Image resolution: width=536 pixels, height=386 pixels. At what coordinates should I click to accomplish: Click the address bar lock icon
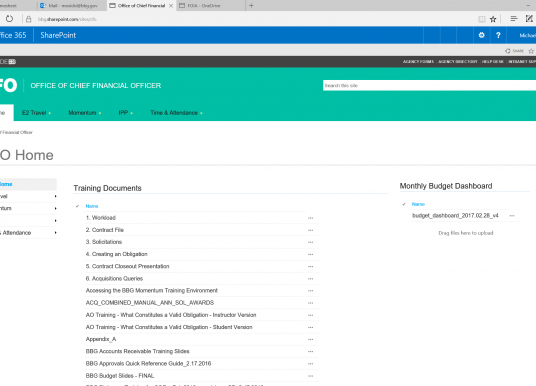(x=29, y=19)
